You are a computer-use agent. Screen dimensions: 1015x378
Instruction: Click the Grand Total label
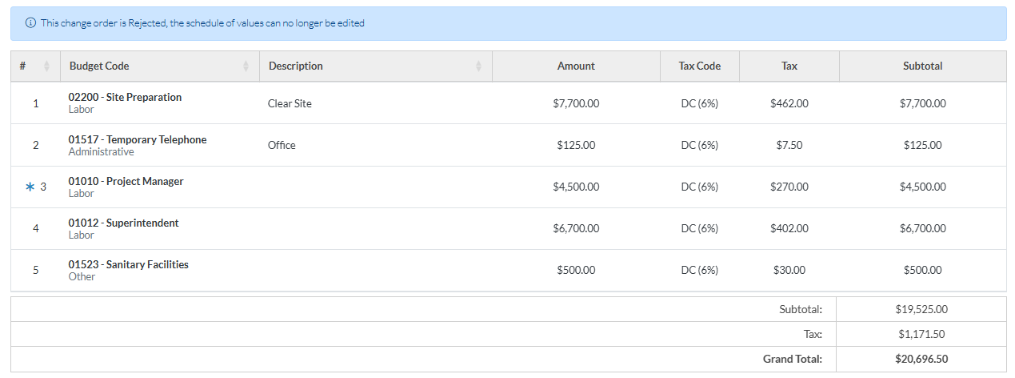792,359
